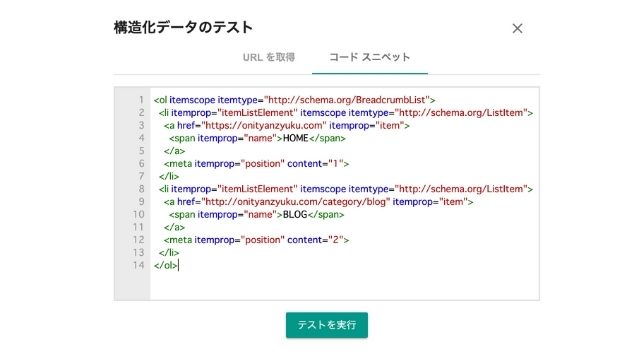Click the https://onityanzyuku.com href line
The width and height of the screenshot is (640, 360).
[287, 126]
